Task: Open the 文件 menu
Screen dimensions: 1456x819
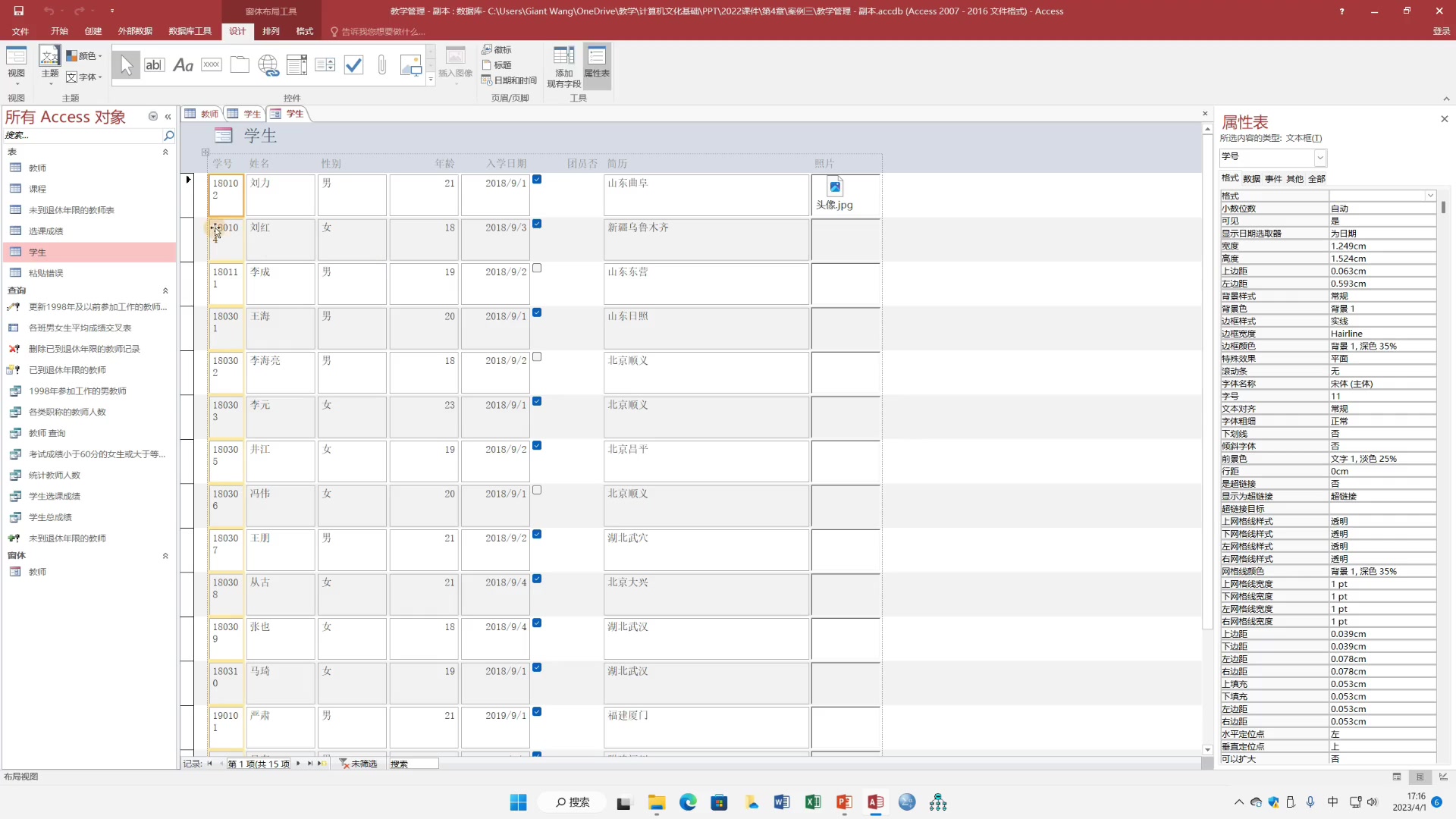Action: [x=20, y=31]
